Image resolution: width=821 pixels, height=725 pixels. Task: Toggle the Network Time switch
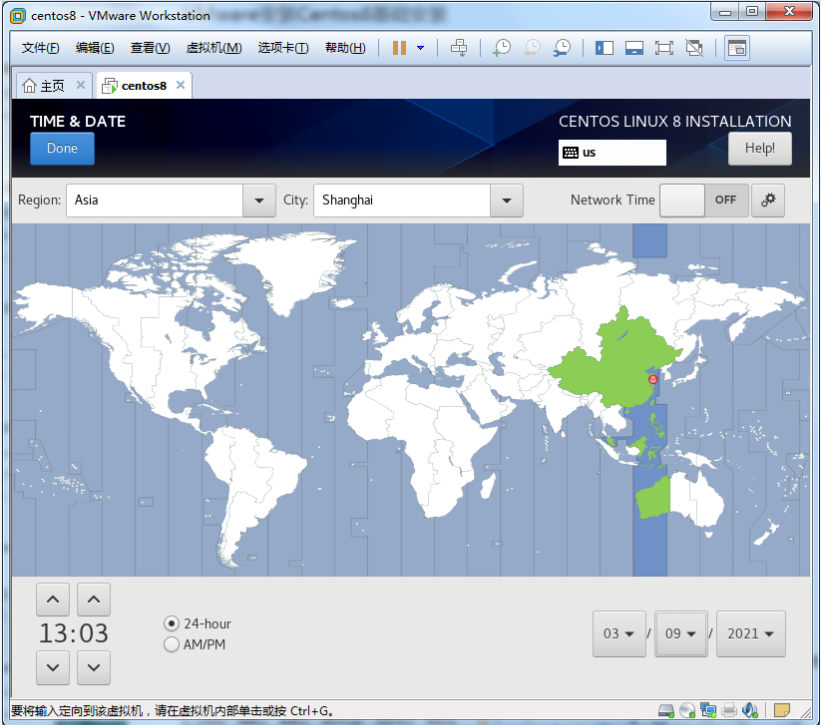pos(704,200)
